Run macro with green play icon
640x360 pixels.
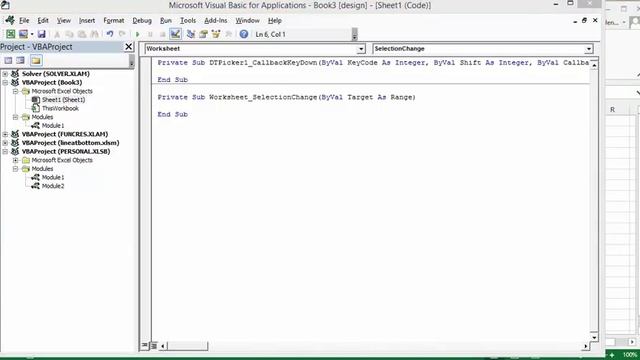pos(138,34)
